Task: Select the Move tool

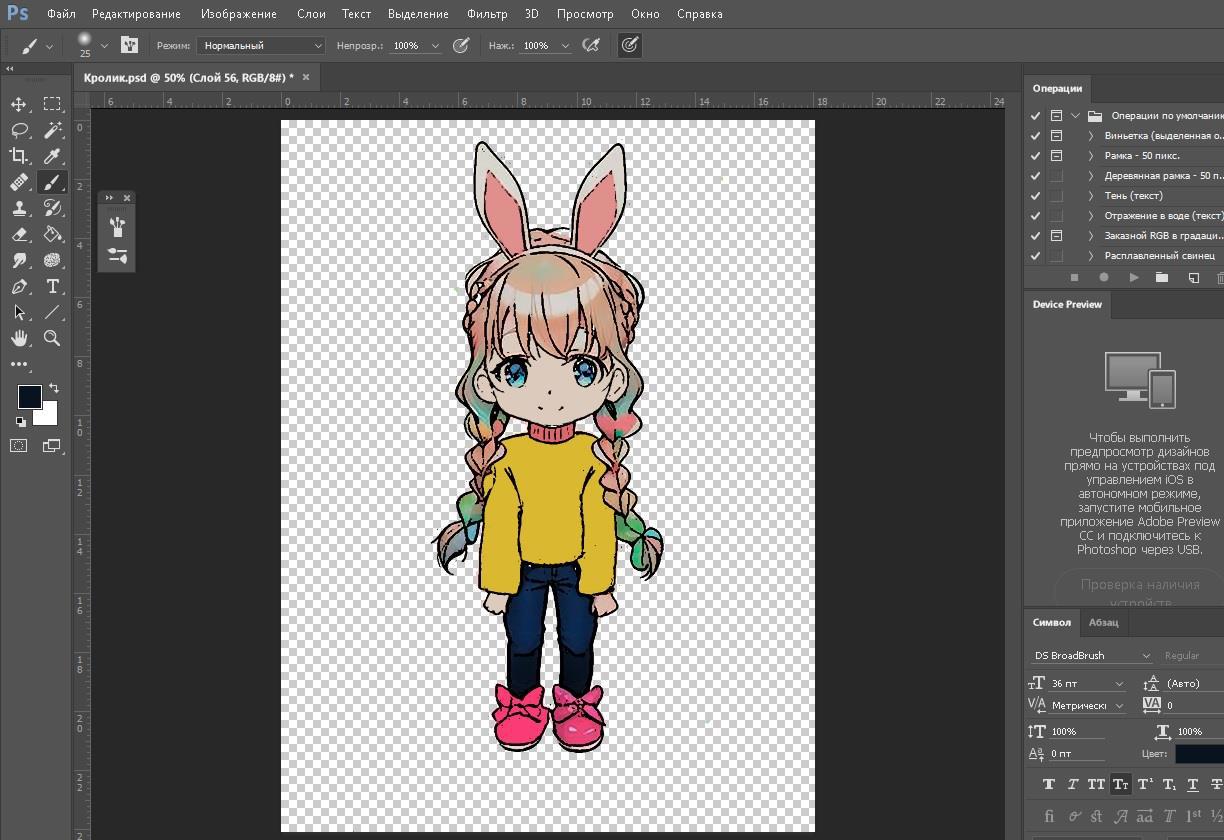Action: click(x=19, y=104)
